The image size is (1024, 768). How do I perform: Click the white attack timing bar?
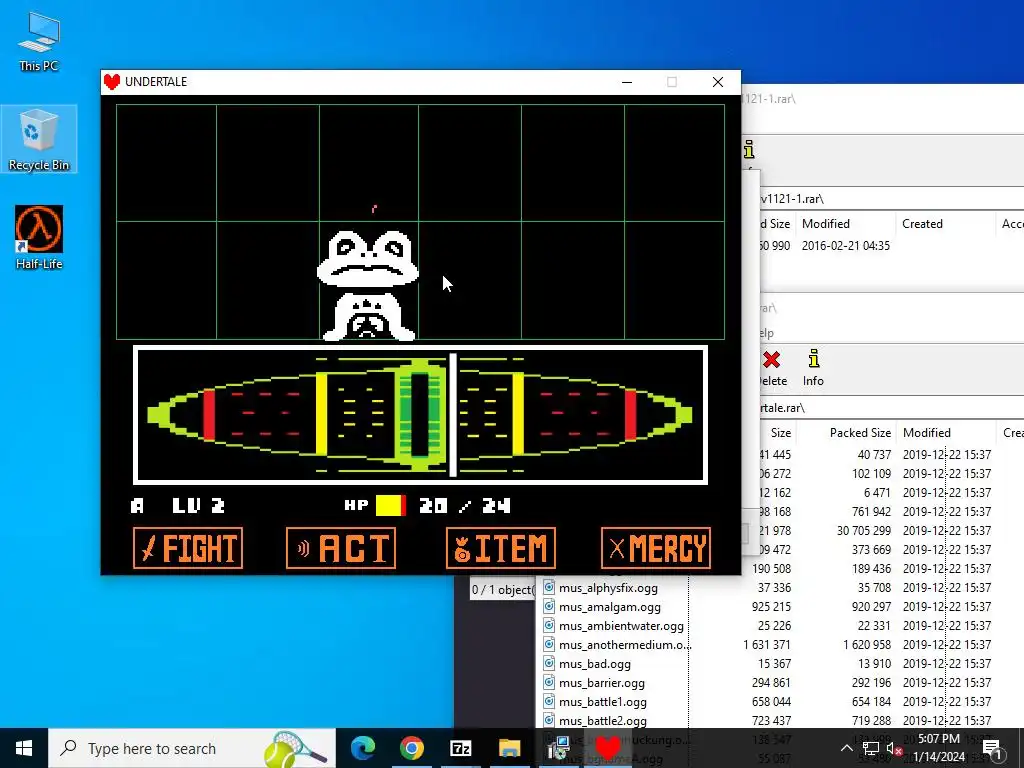[453, 415]
